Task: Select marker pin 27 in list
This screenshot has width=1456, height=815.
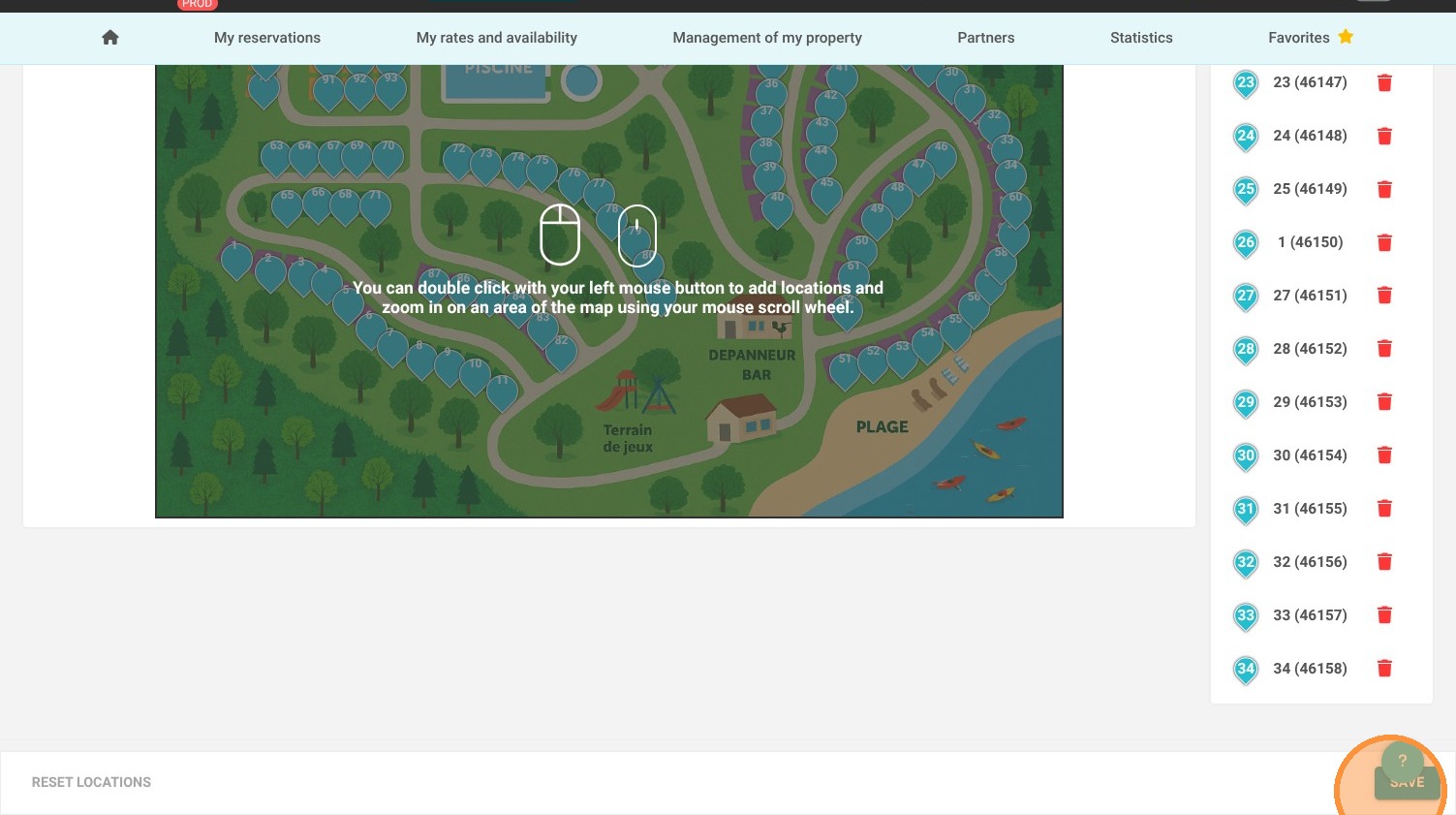Action: [x=1246, y=297]
